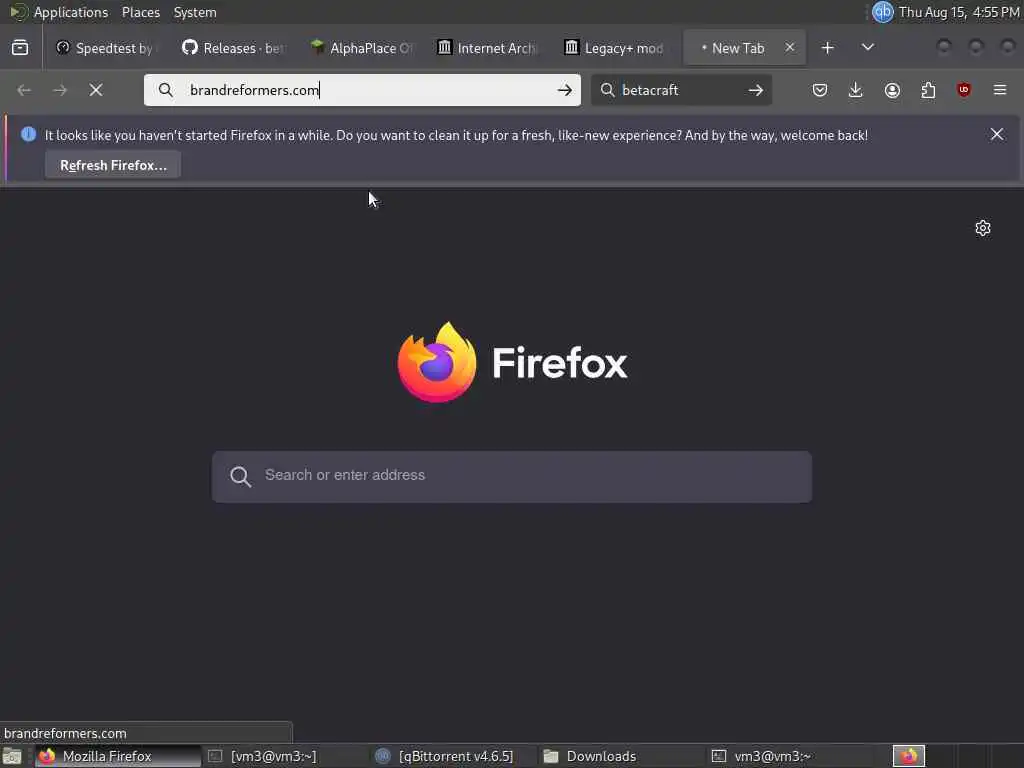Click the info icon in the notification bar
The width and height of the screenshot is (1024, 768).
pos(28,135)
